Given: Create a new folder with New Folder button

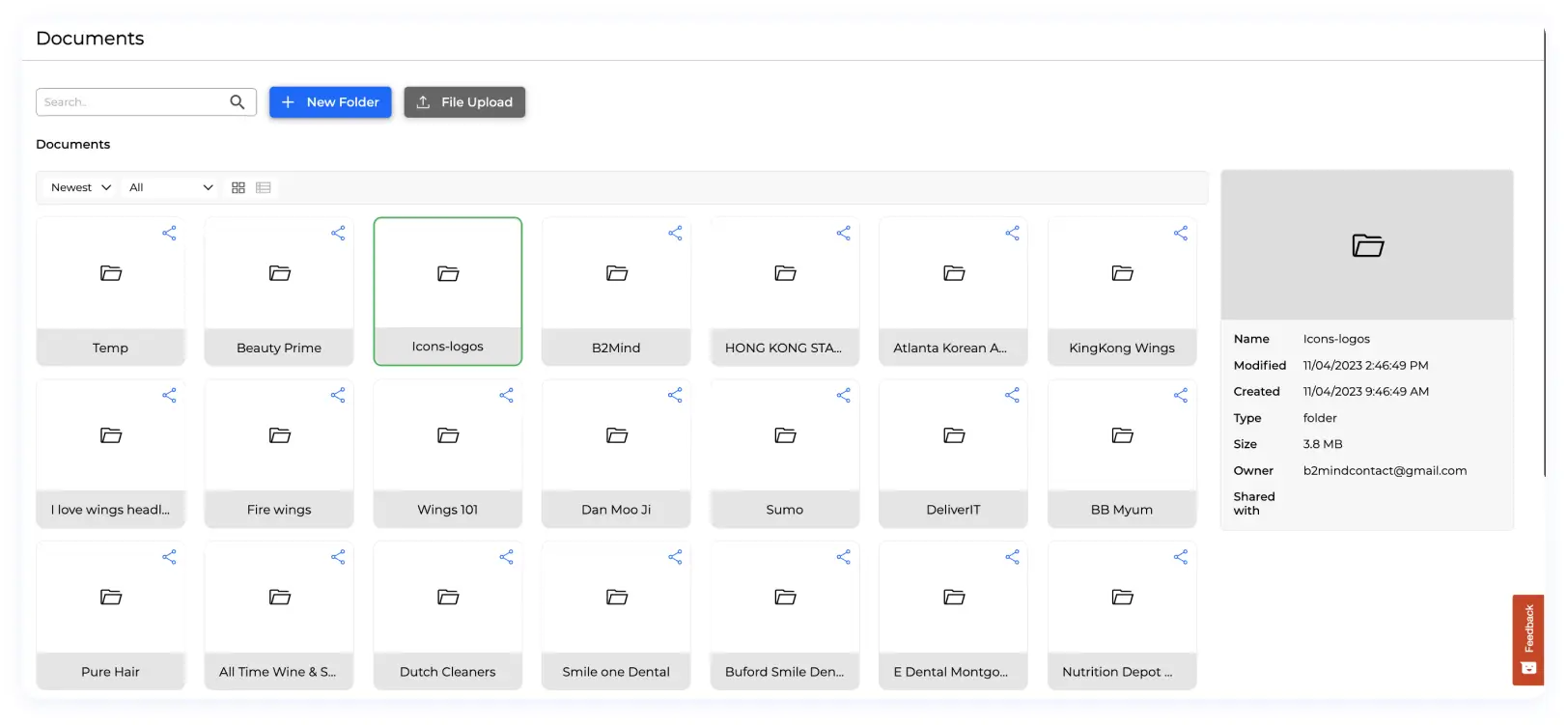Looking at the screenshot, I should coord(330,102).
